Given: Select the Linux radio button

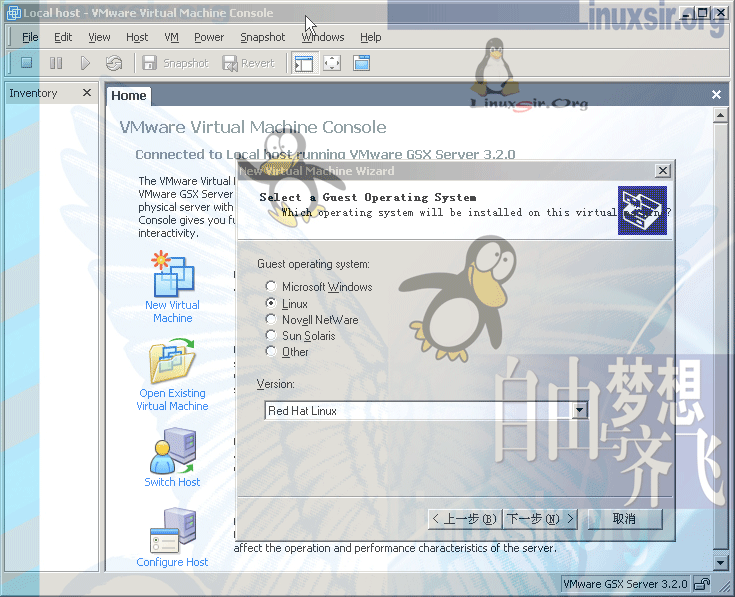Looking at the screenshot, I should (x=270, y=303).
